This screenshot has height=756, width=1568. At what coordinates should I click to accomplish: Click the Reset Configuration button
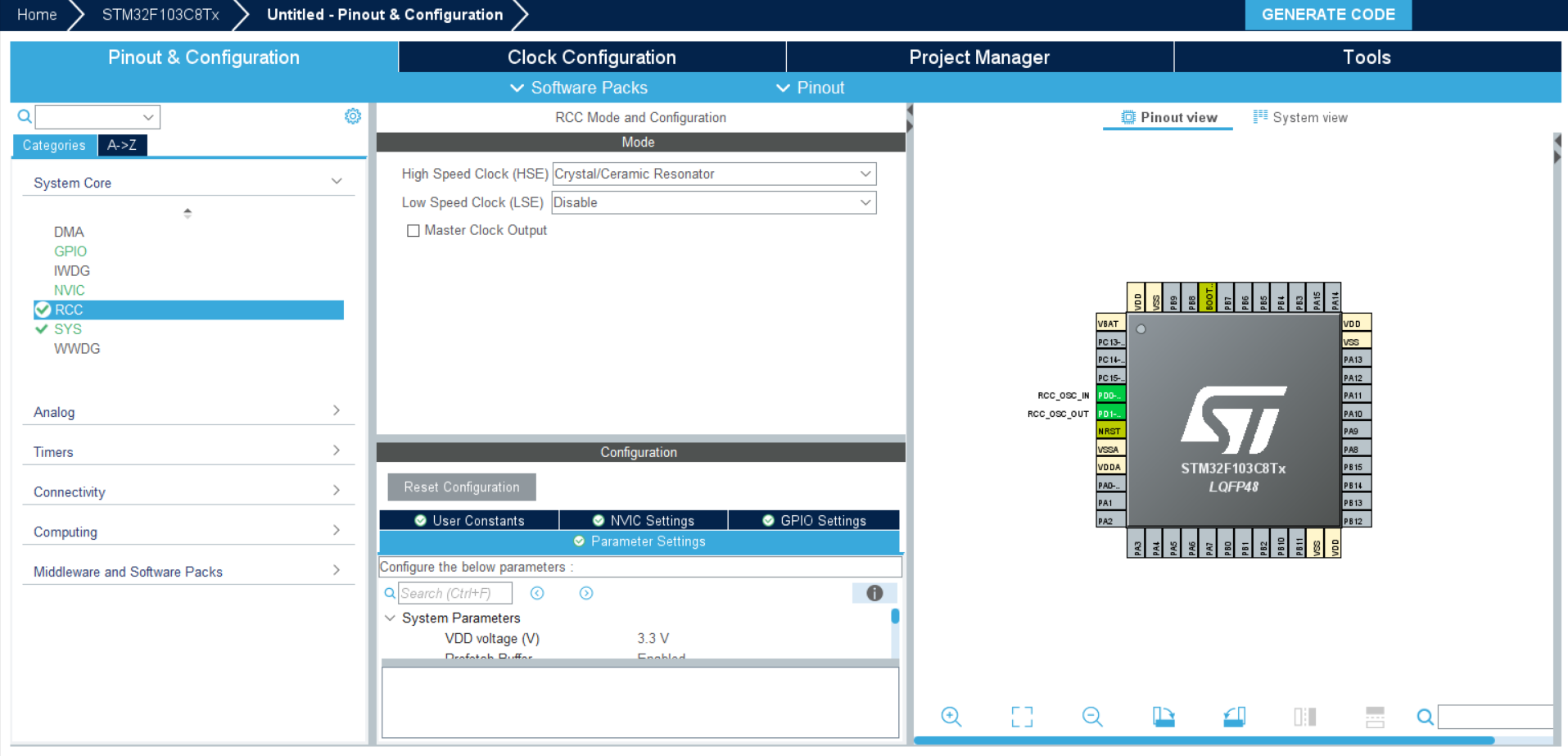[x=462, y=487]
